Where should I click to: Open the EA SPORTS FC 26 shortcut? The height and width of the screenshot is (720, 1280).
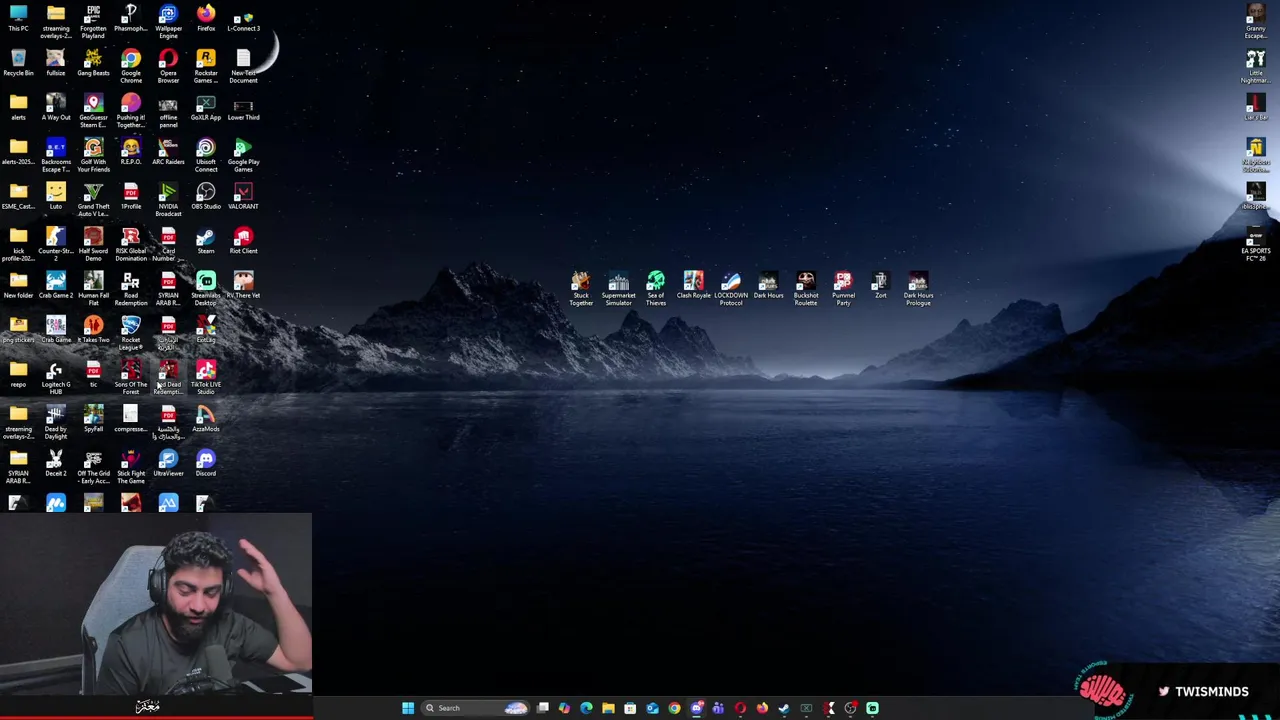click(x=1255, y=244)
